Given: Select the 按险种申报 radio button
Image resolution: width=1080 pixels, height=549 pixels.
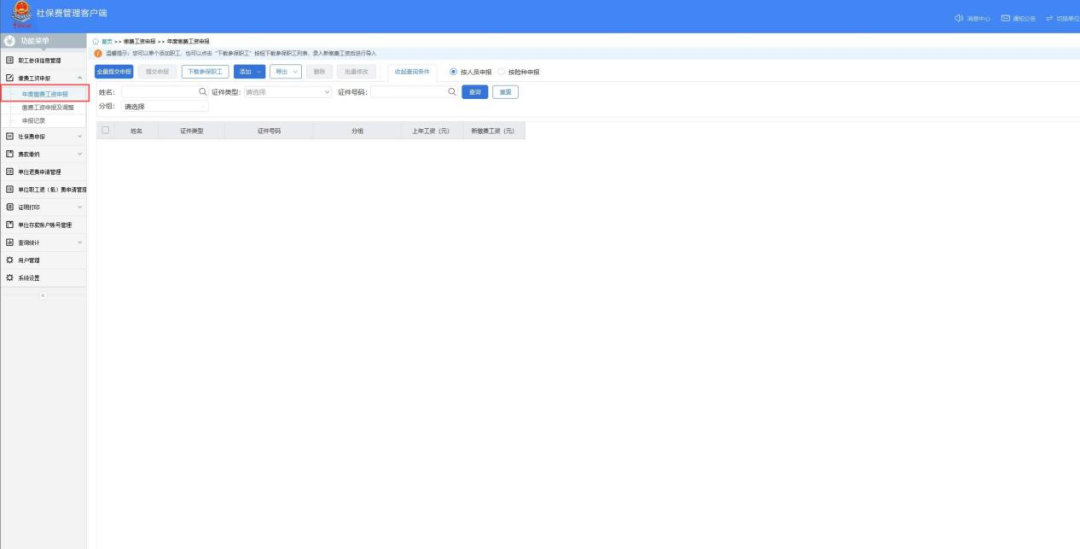Looking at the screenshot, I should (502, 72).
